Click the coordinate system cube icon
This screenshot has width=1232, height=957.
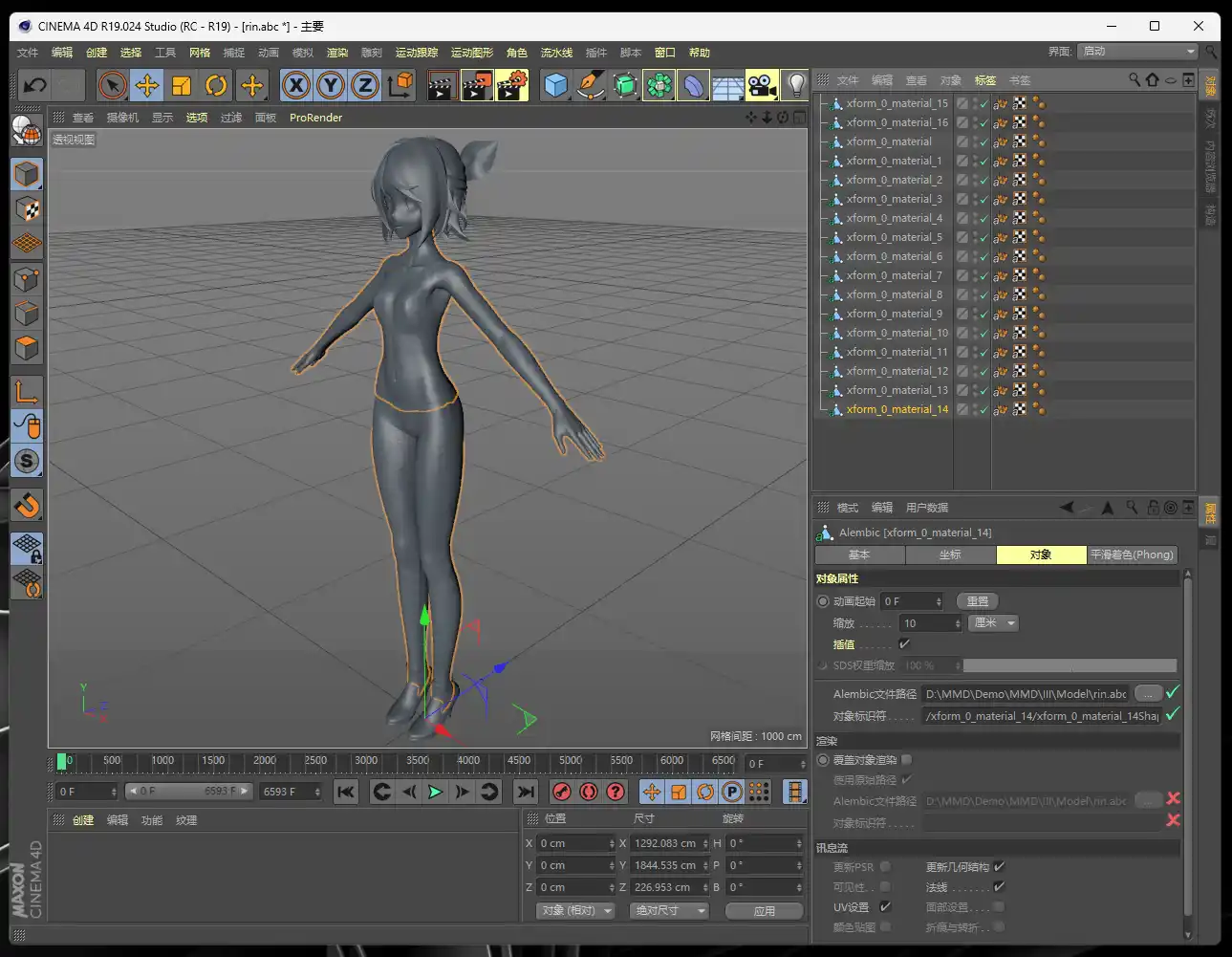[400, 85]
